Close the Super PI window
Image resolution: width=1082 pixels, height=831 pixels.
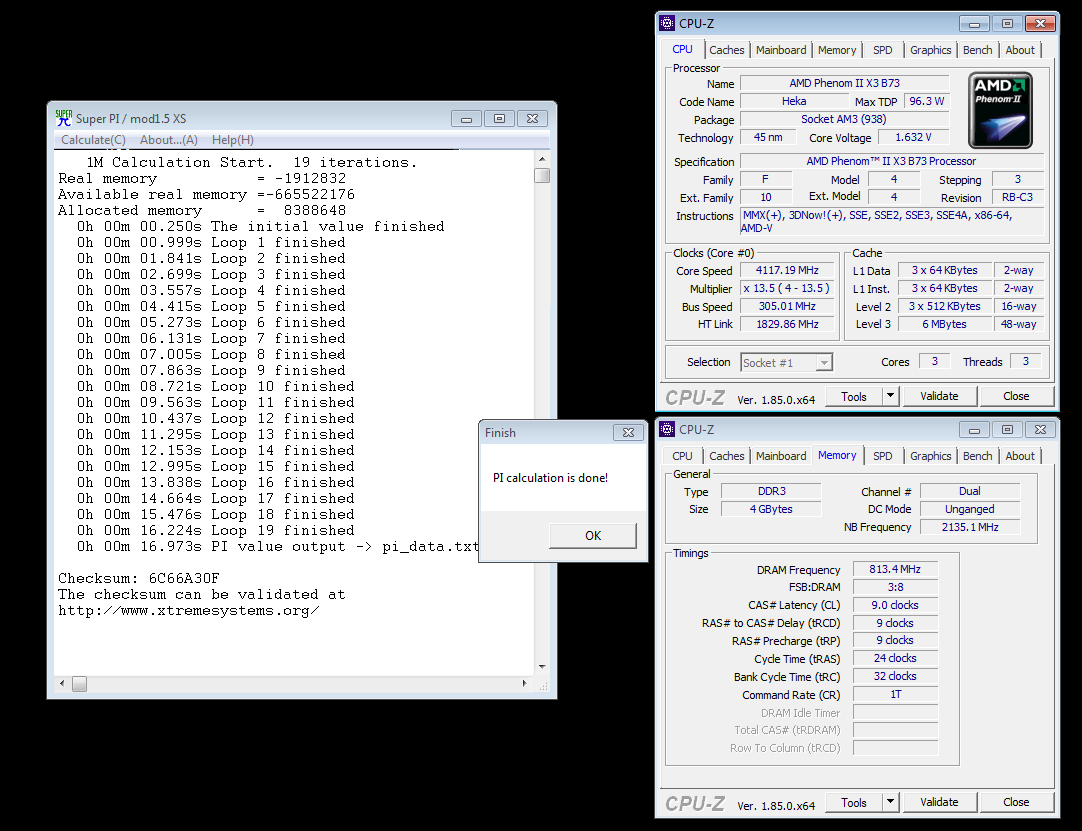tap(532, 119)
